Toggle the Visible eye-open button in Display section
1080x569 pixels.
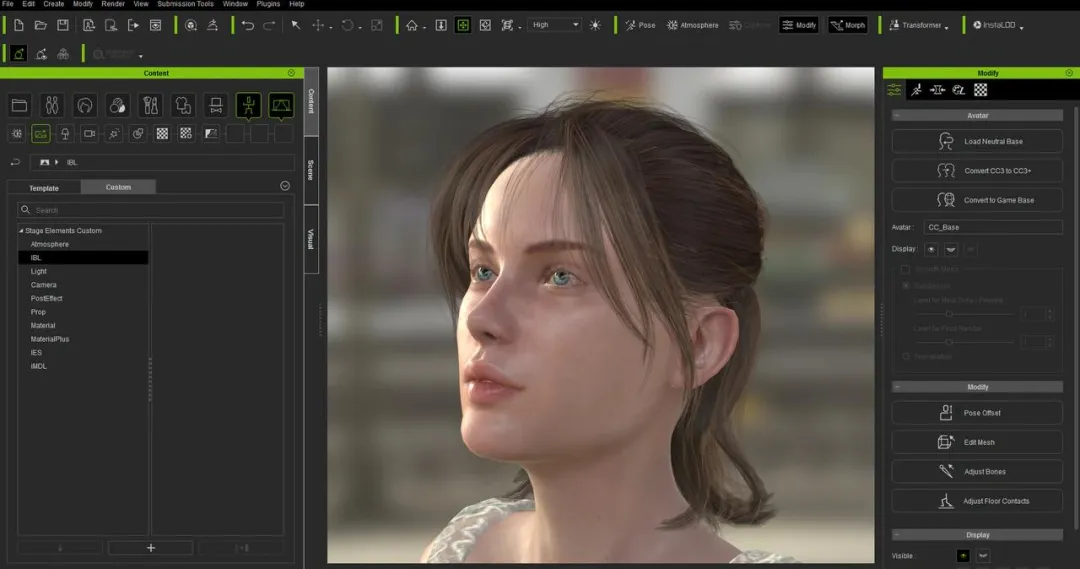click(x=963, y=556)
